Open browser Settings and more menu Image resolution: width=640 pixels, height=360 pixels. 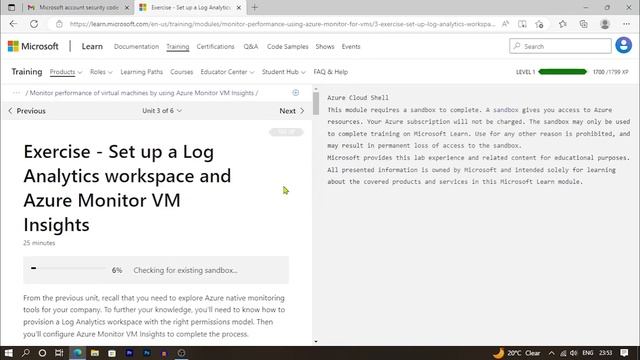[626, 24]
